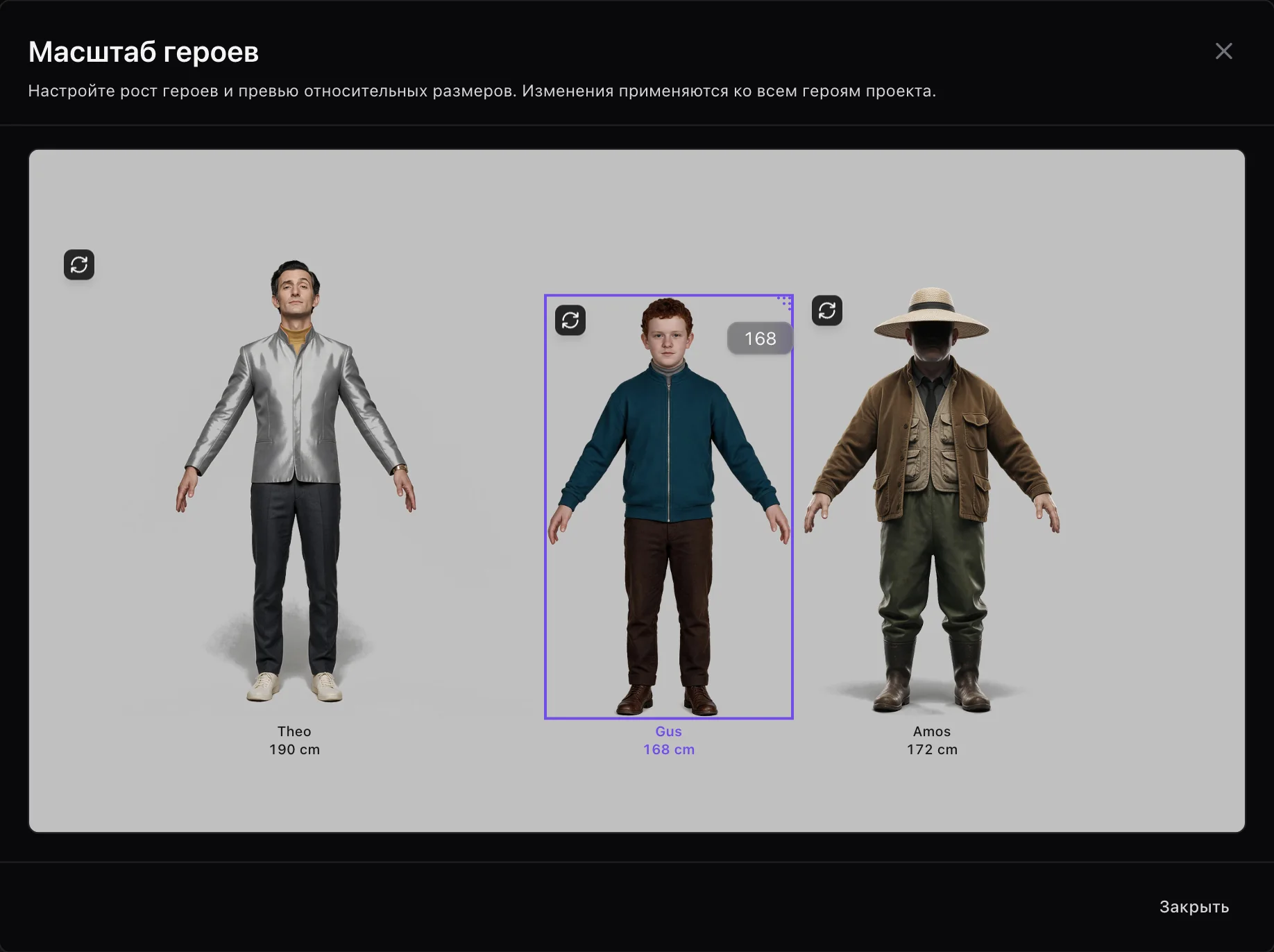Click the Theo name label
This screenshot has width=1274, height=952.
pyautogui.click(x=294, y=731)
